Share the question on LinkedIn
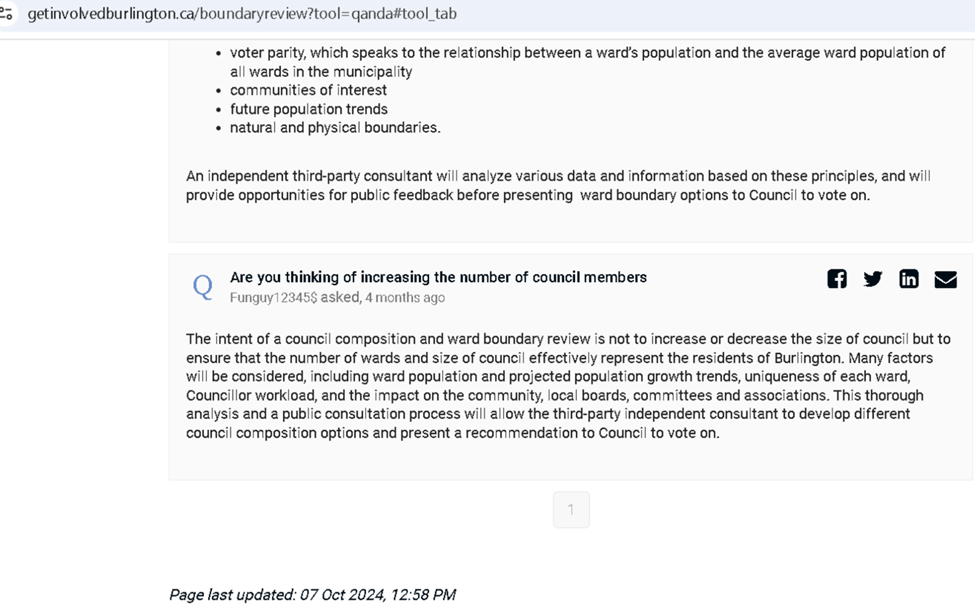975x614 pixels. click(909, 279)
